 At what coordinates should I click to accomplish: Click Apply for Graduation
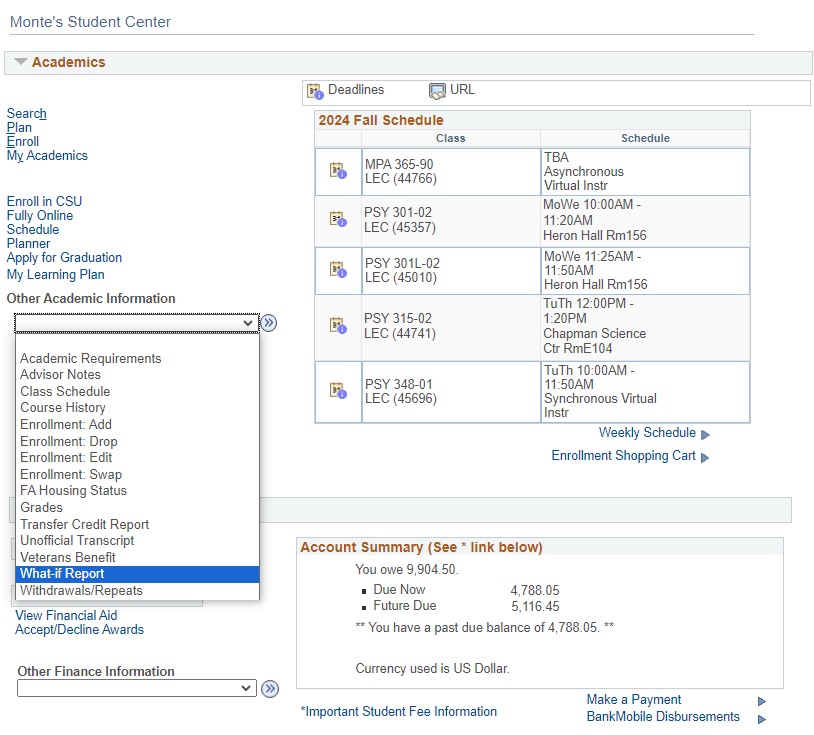pyautogui.click(x=64, y=257)
